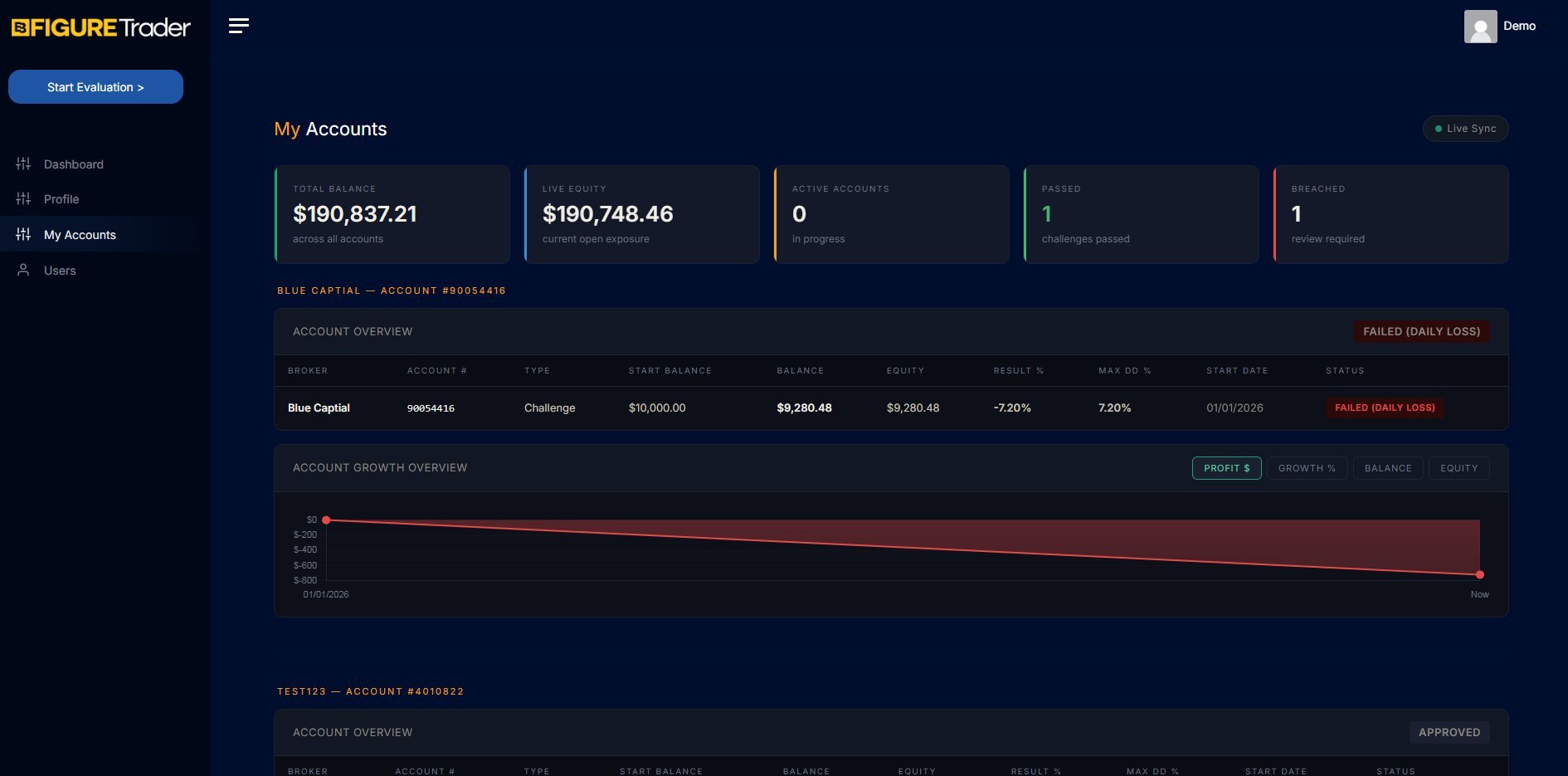This screenshot has width=1568, height=776.
Task: Select the Users menu item
Action: [60, 270]
